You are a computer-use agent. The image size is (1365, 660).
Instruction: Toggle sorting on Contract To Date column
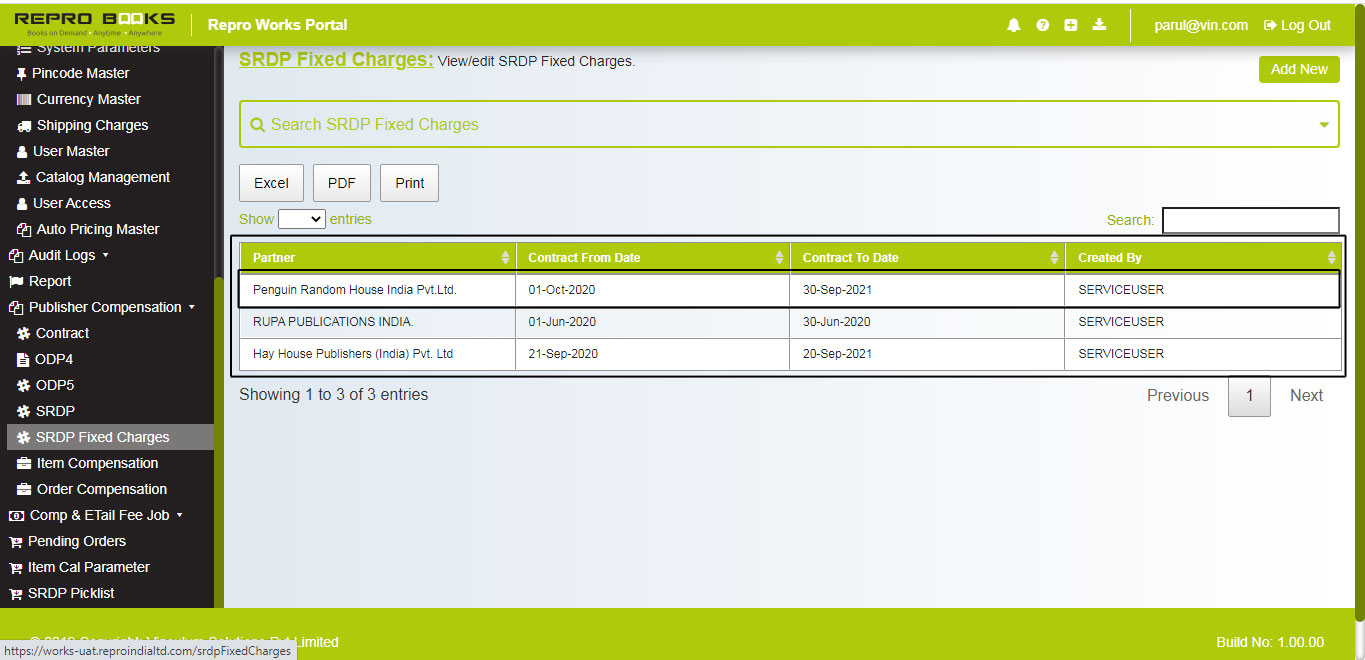tap(1053, 257)
